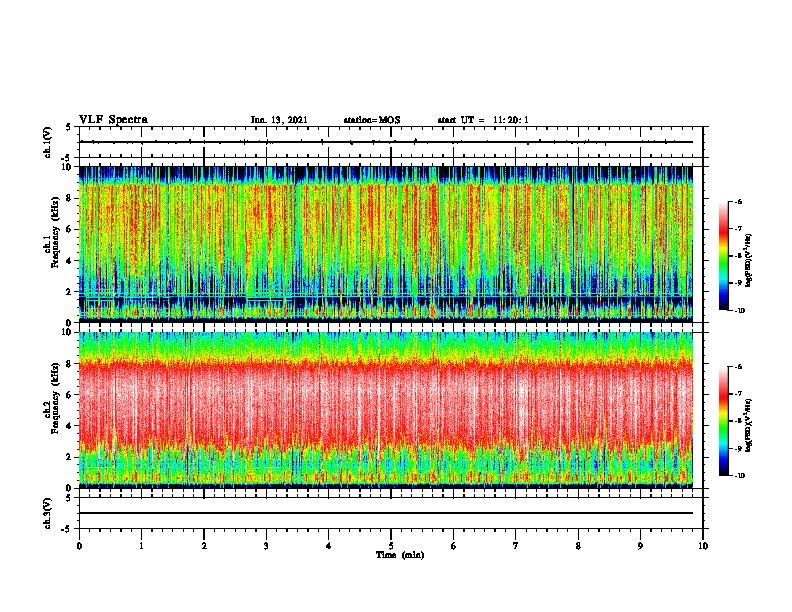The image size is (792, 612).
Task: Select time axis tick label "10"
Action: (x=703, y=546)
